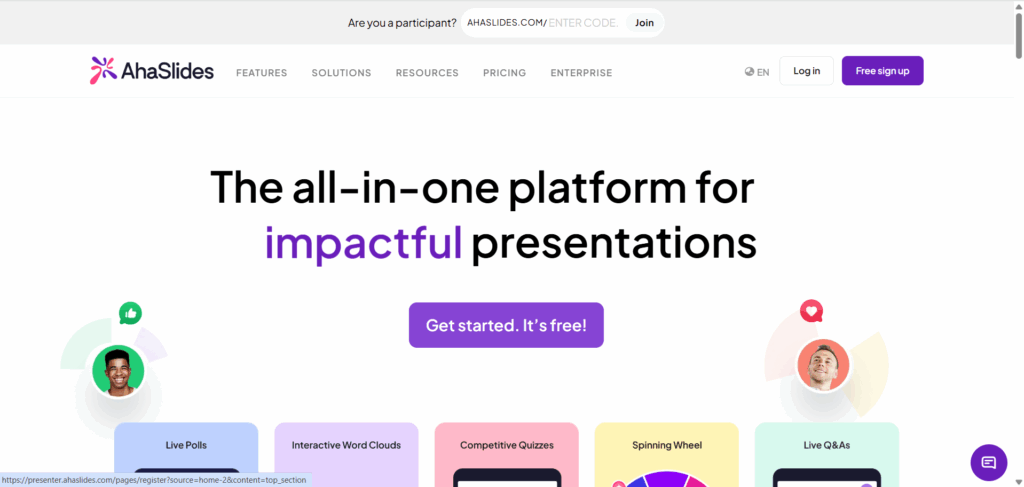The width and height of the screenshot is (1024, 487).
Task: Click the Log in button
Action: pyautogui.click(x=806, y=71)
